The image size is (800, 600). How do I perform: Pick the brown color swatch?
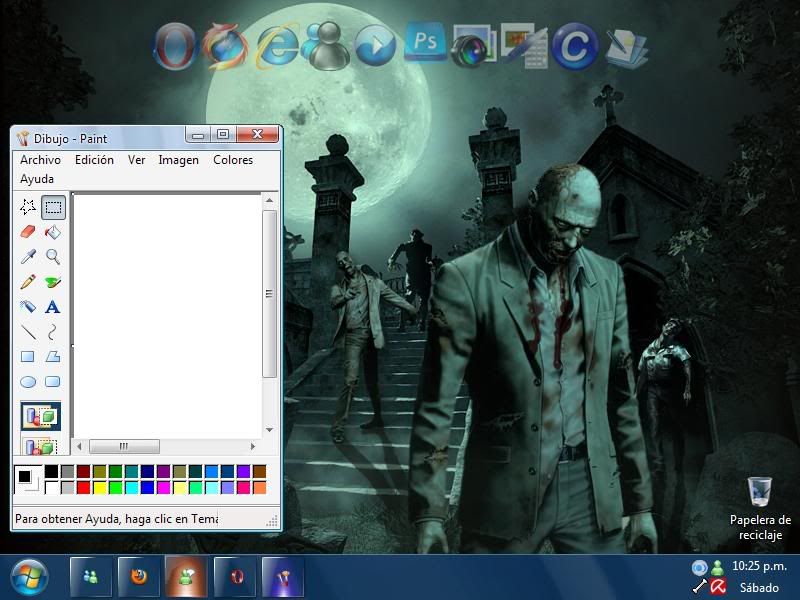pos(260,471)
